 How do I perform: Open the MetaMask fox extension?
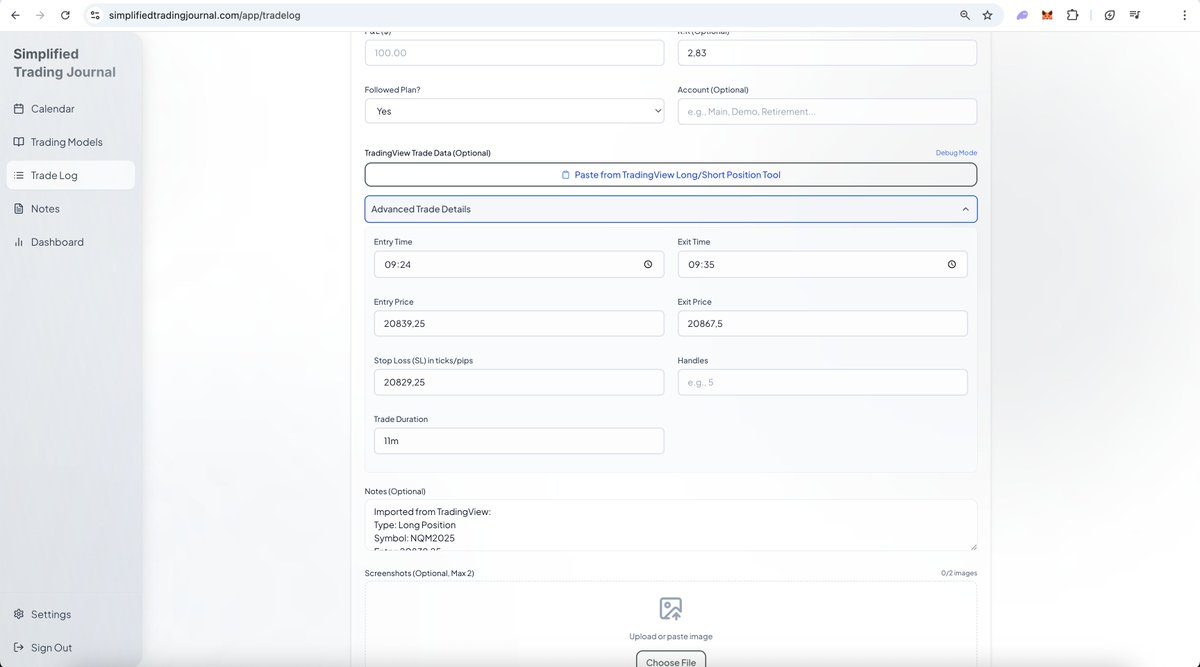[x=1047, y=15]
